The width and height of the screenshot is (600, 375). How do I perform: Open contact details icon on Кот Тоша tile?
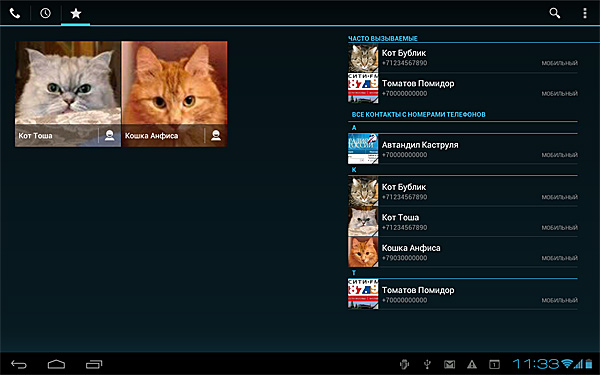[109, 135]
